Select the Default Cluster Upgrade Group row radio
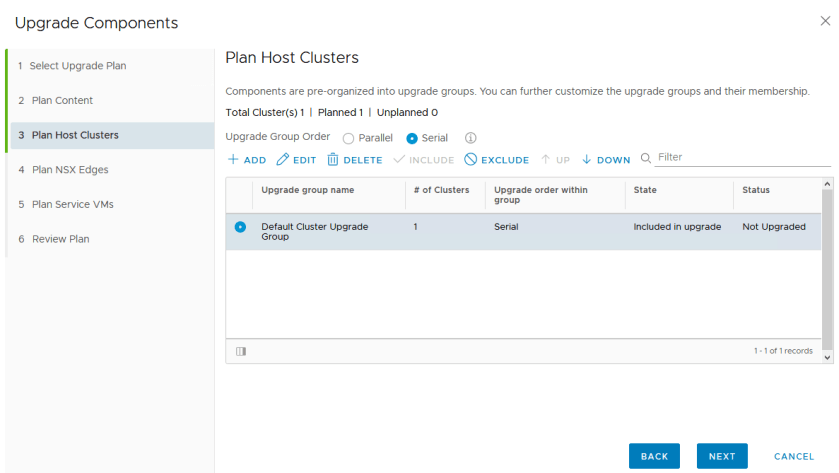 [x=240, y=227]
